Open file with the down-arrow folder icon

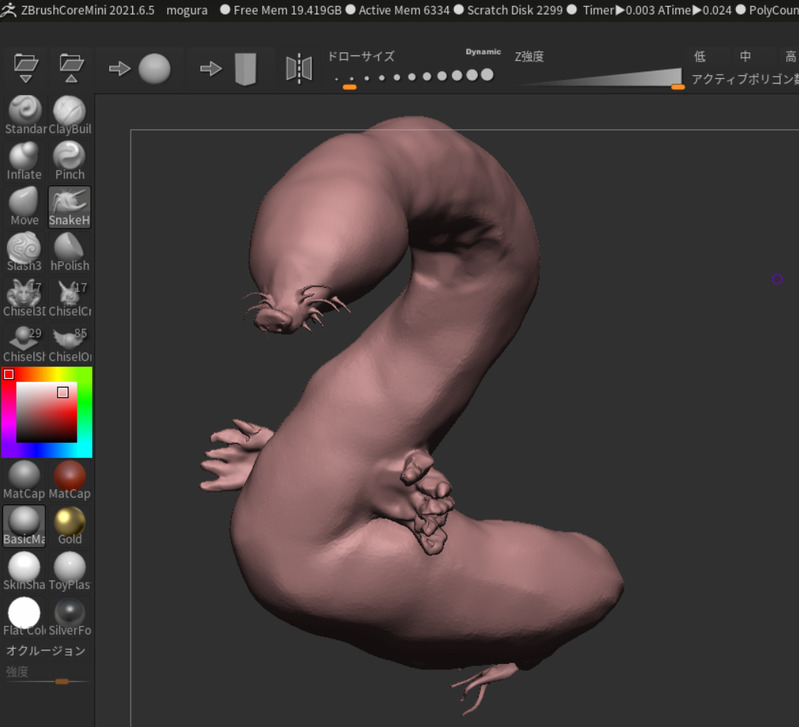point(26,68)
